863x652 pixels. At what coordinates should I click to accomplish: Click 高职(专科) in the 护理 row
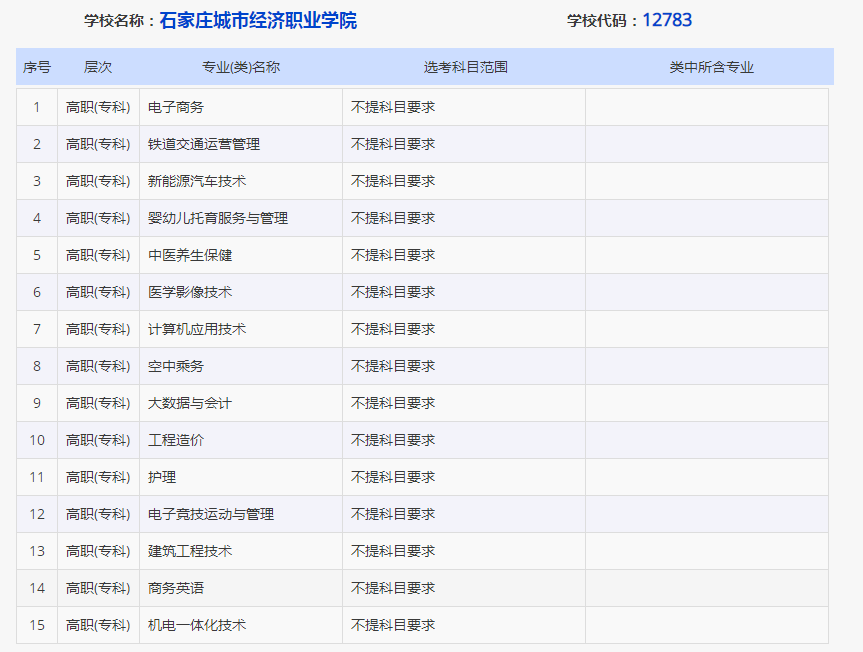[x=98, y=477]
